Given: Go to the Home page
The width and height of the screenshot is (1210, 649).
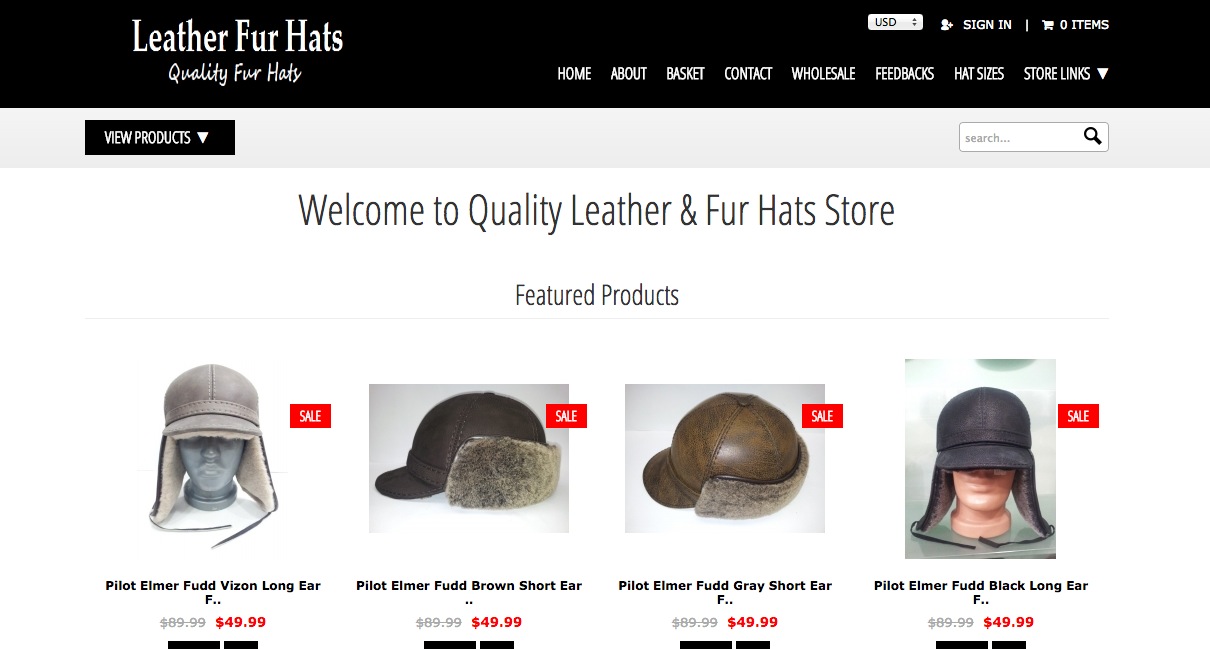Looking at the screenshot, I should tap(574, 73).
